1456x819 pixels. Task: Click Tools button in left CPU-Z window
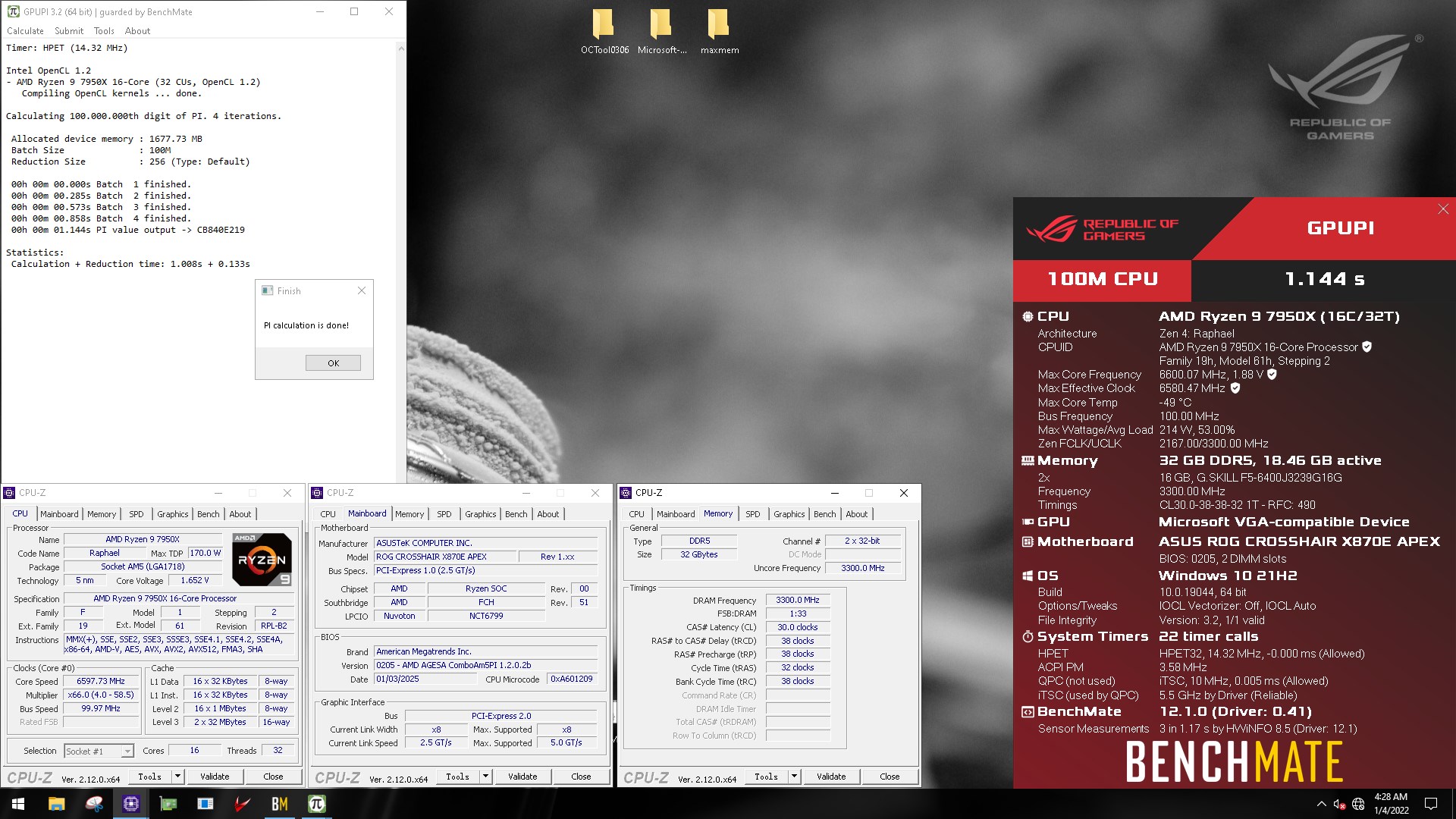tap(149, 777)
